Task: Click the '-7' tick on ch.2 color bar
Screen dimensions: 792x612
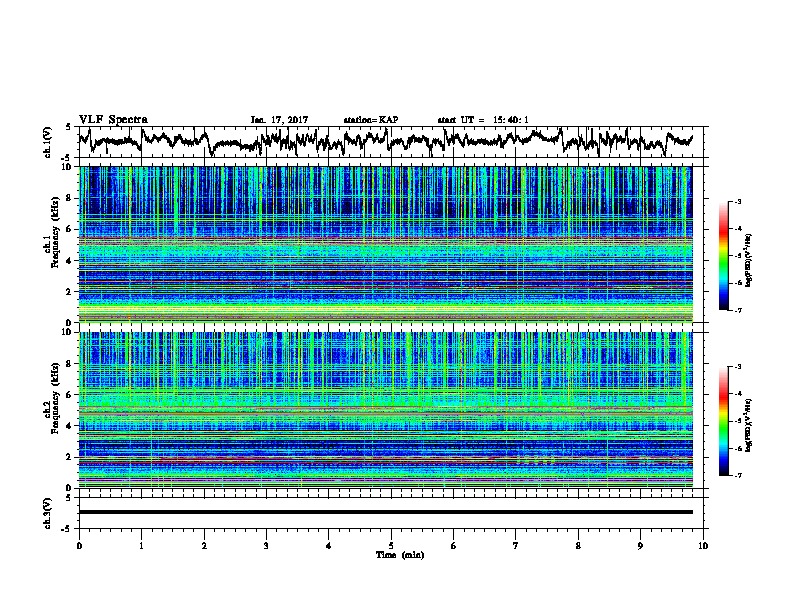Action: [737, 475]
